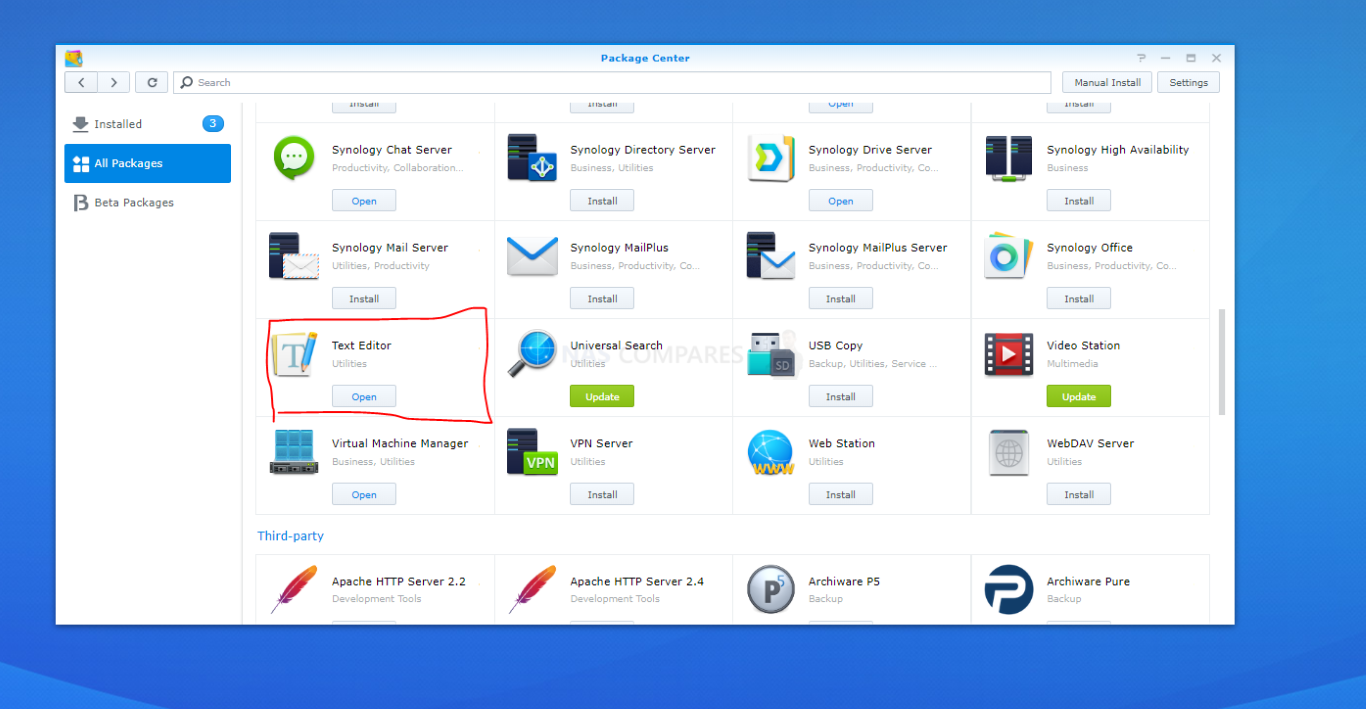Click the Archiware P5 package name
Image resolution: width=1366 pixels, height=709 pixels.
[844, 582]
